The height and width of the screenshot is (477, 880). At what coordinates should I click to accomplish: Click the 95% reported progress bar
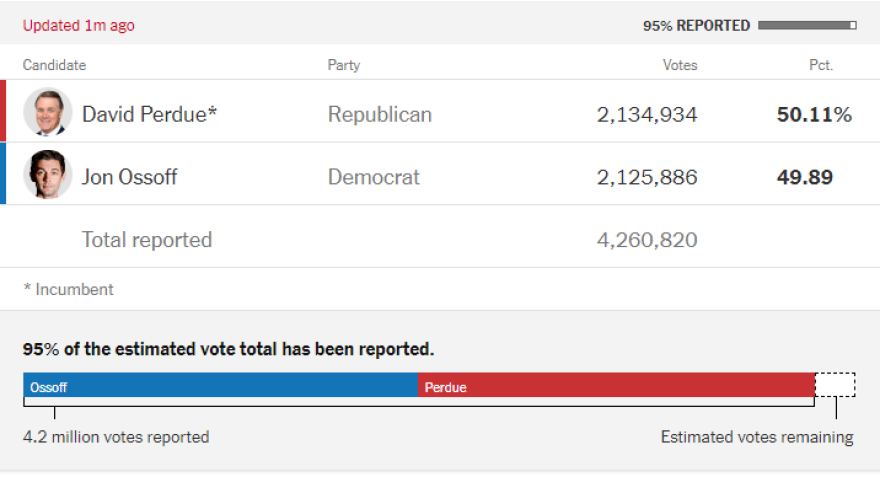click(x=807, y=26)
